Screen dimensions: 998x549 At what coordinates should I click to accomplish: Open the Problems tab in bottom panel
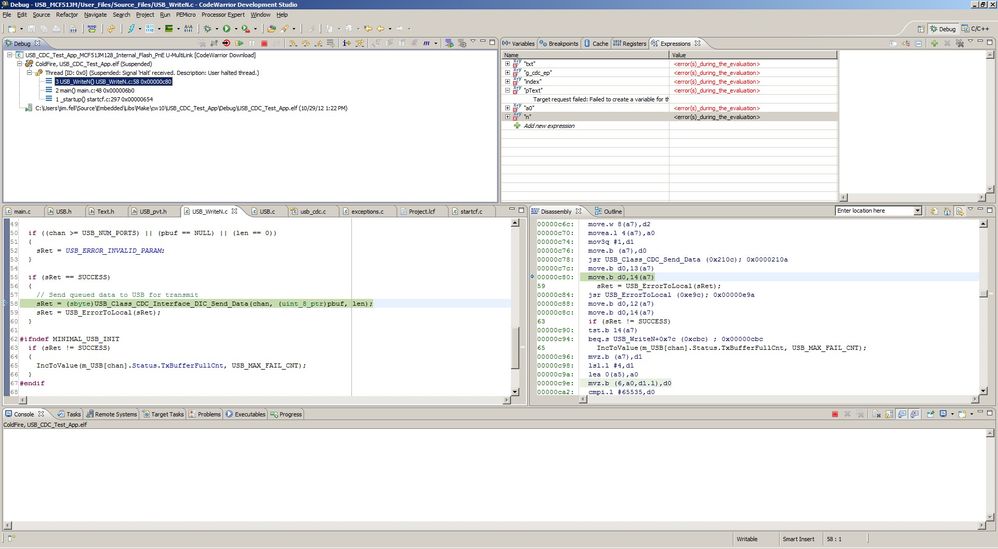(208, 414)
